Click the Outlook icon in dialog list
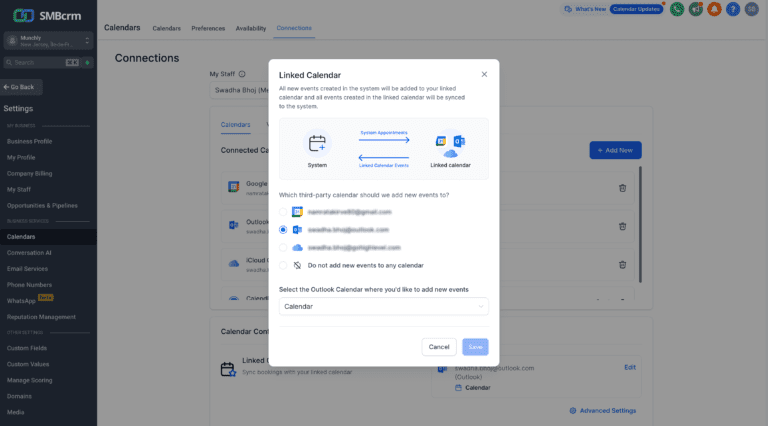The height and width of the screenshot is (426, 768). [x=297, y=230]
